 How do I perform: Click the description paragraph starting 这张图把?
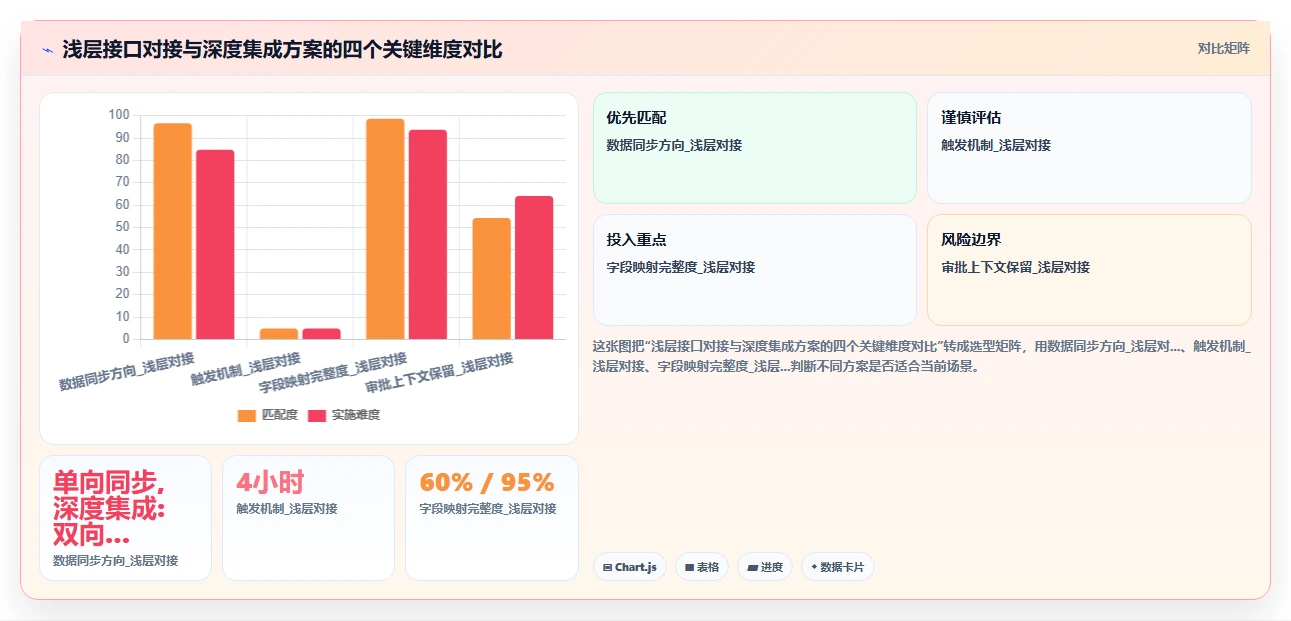click(922, 355)
